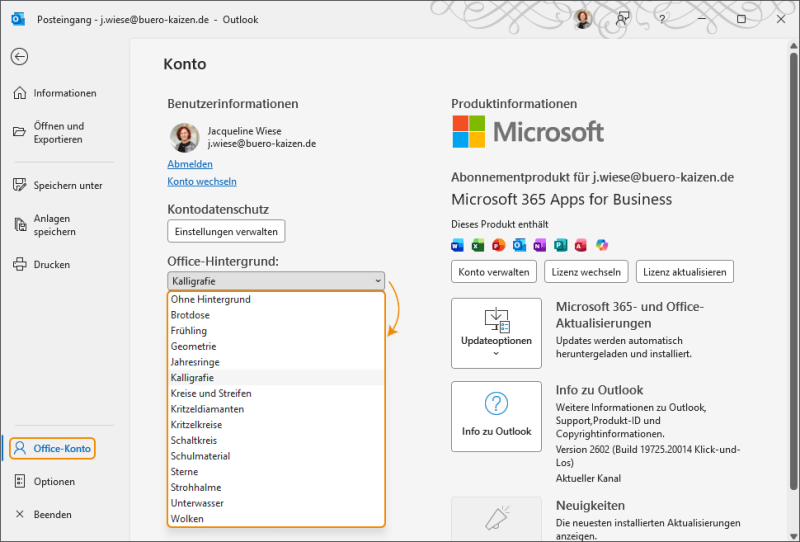Choose Speichern unter in sidebar
This screenshot has height=542, width=800.
58,185
